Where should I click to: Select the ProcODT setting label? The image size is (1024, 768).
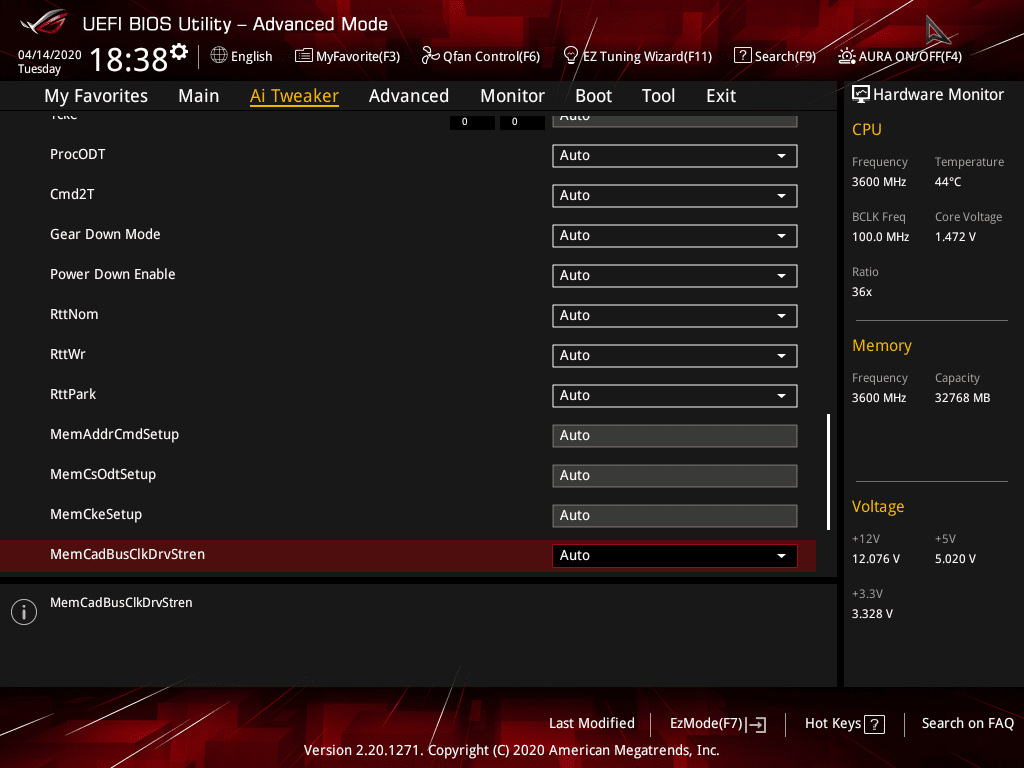pyautogui.click(x=78, y=154)
